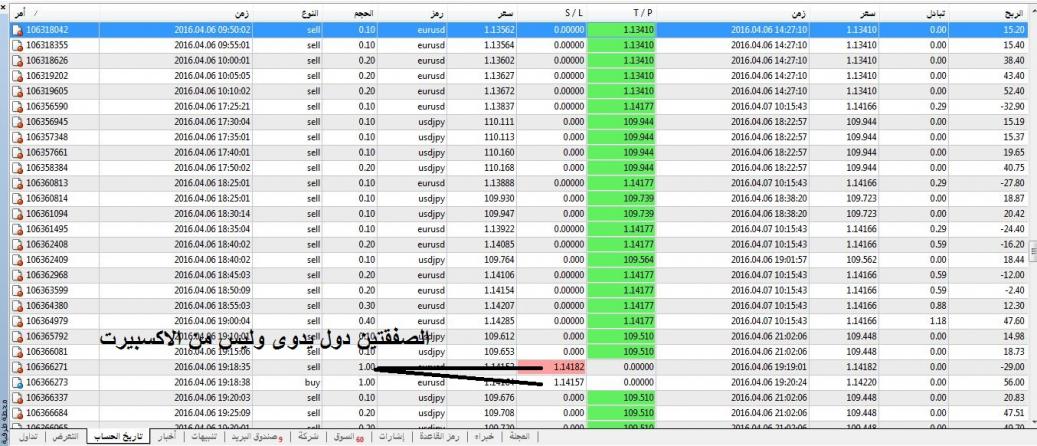This screenshot has width=1037, height=446.
Task: Click the order icon beside 106364979
Action: pos(18,321)
